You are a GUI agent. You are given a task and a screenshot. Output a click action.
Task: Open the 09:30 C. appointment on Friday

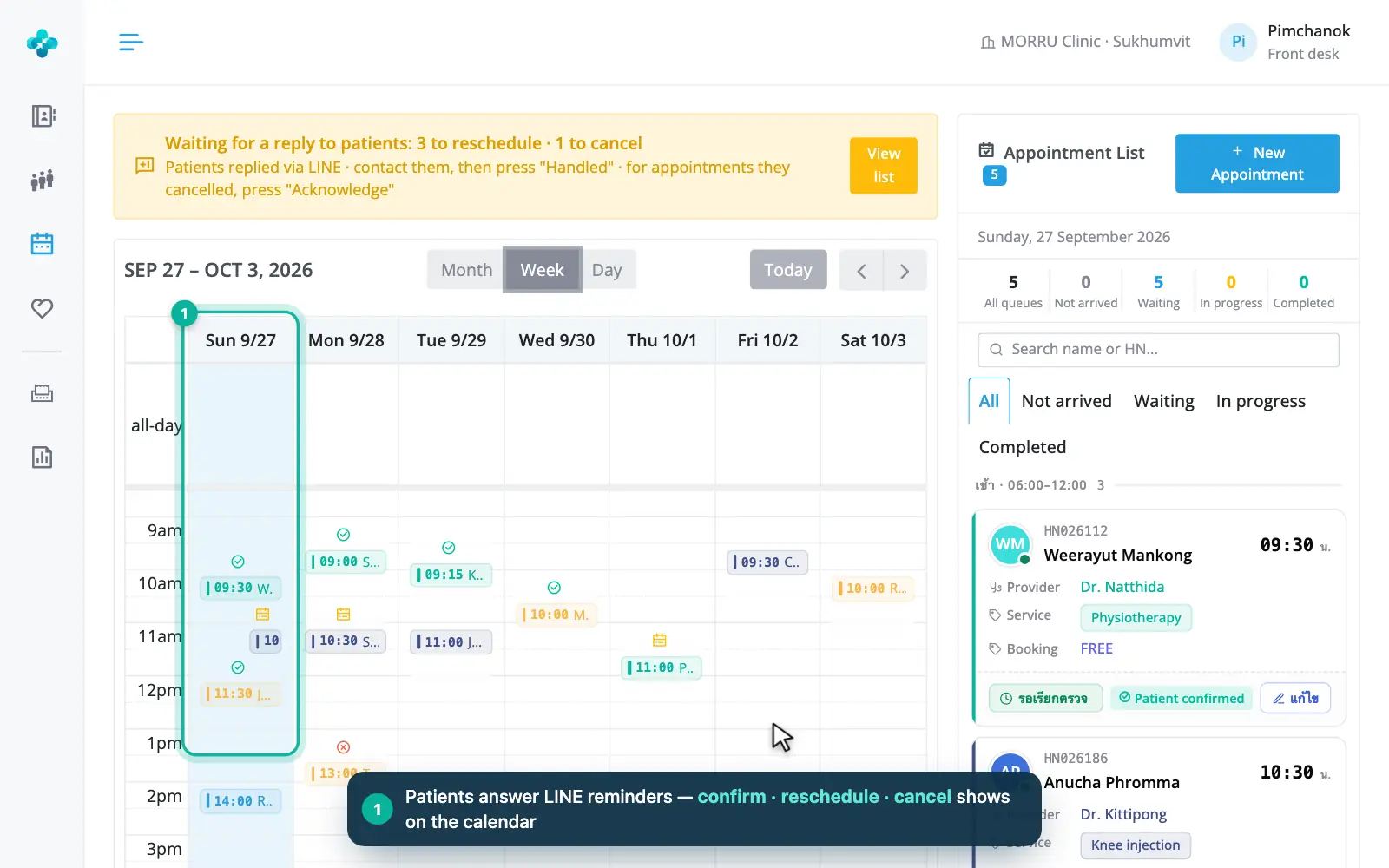click(768, 562)
